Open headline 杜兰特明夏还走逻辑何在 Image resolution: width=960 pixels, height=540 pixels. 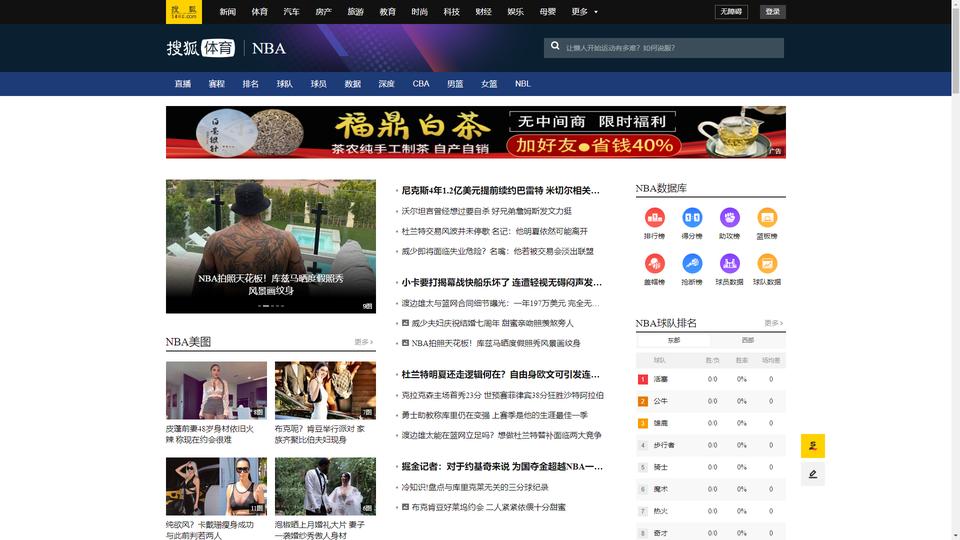(x=500, y=374)
